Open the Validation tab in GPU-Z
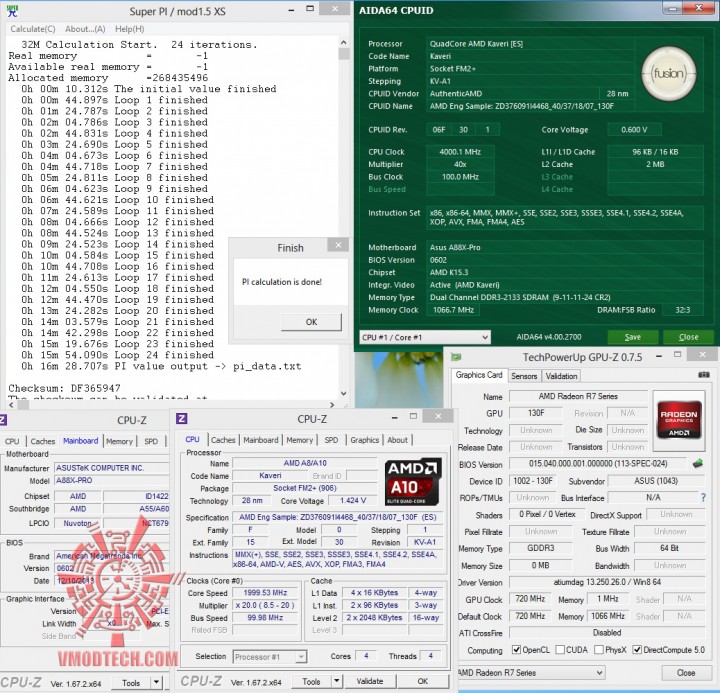Viewport: 720px width, 693px height. (561, 376)
